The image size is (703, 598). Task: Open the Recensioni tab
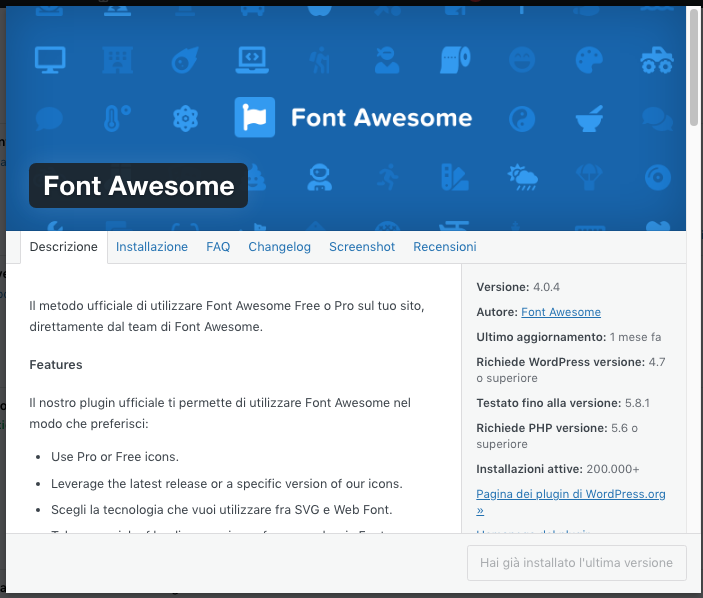click(x=445, y=247)
